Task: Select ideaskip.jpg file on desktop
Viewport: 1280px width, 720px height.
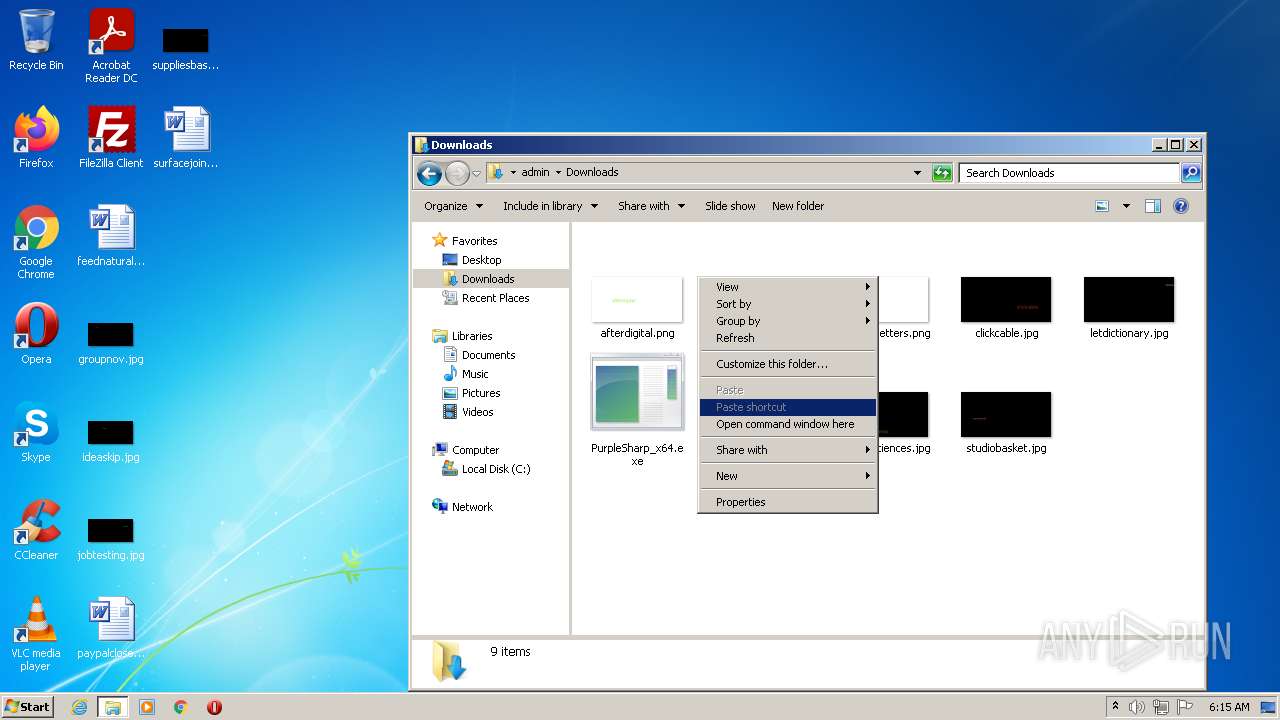Action: pos(111,441)
